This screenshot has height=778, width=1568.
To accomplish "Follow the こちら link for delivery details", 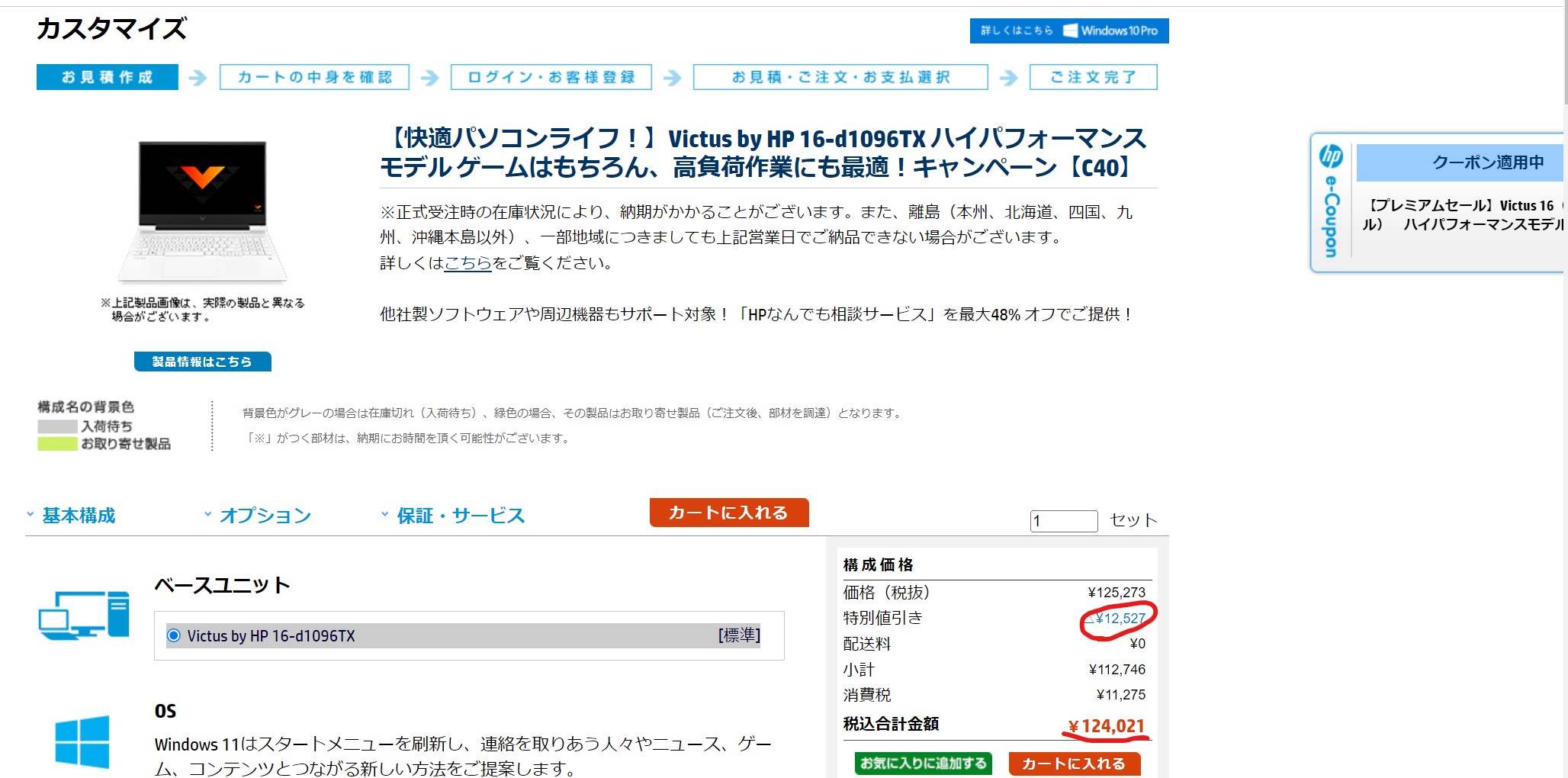I will 468,263.
